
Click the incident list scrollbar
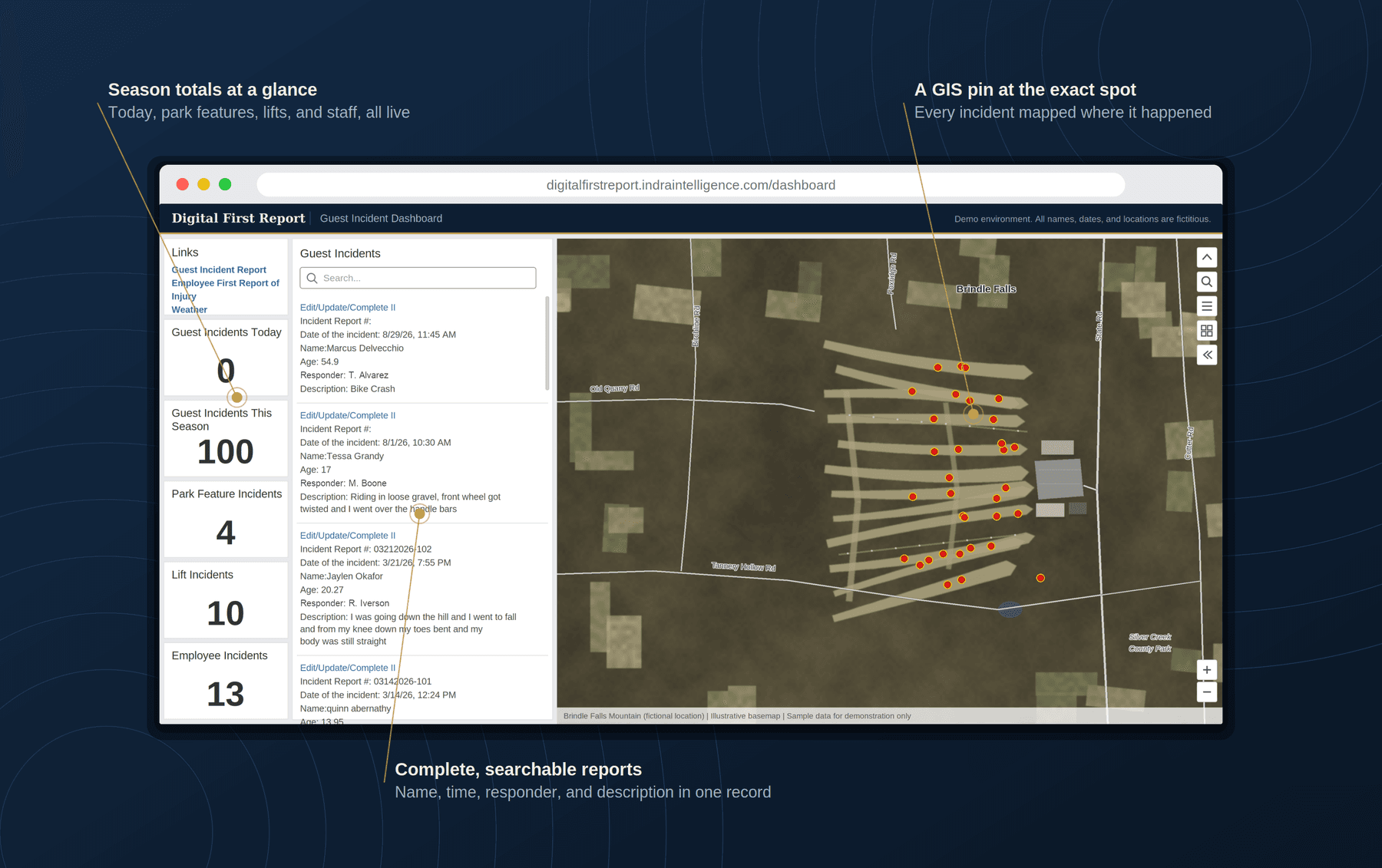547,343
